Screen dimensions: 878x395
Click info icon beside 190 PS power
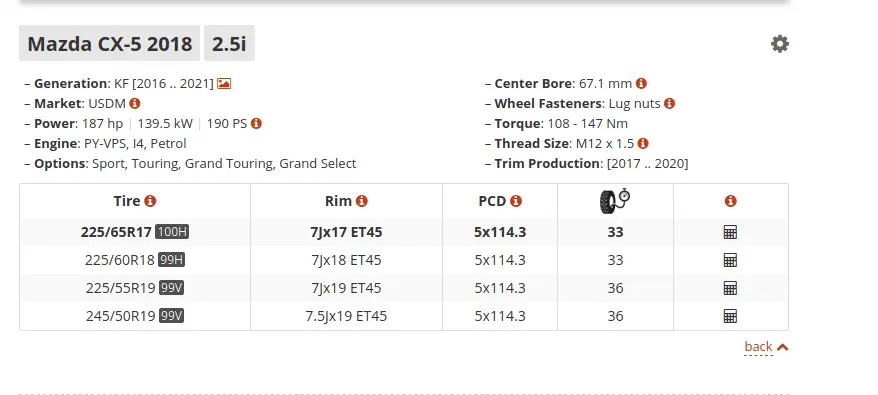pyautogui.click(x=256, y=123)
